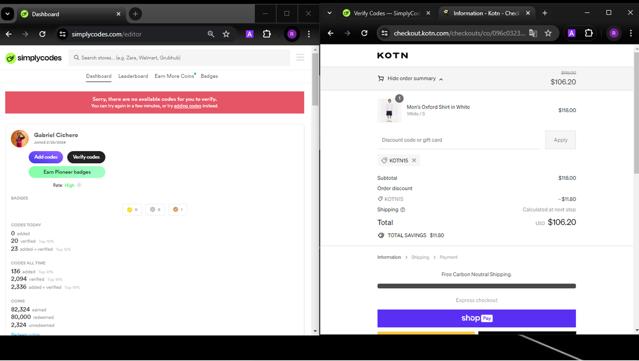Open purple A extension in Kotn browser
The image size is (639, 361).
571,33
